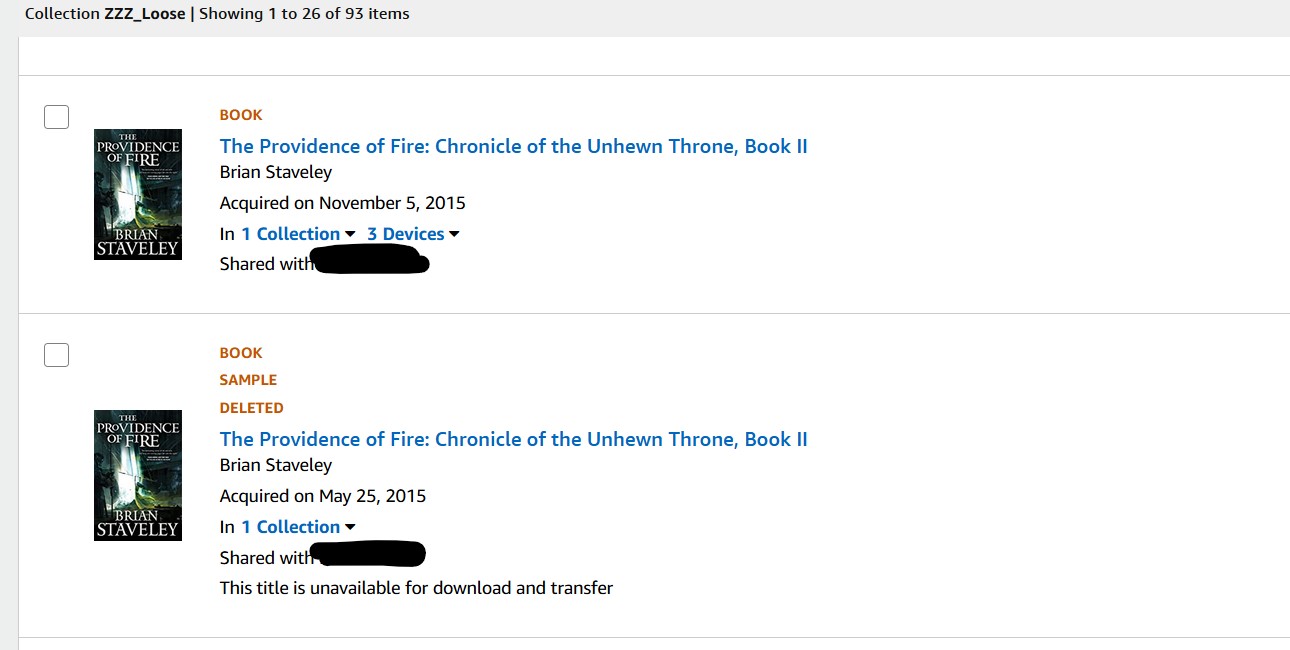Viewport: 1290px width, 650px height.
Task: Click cover thumbnail of the deleted sample
Action: click(x=138, y=475)
